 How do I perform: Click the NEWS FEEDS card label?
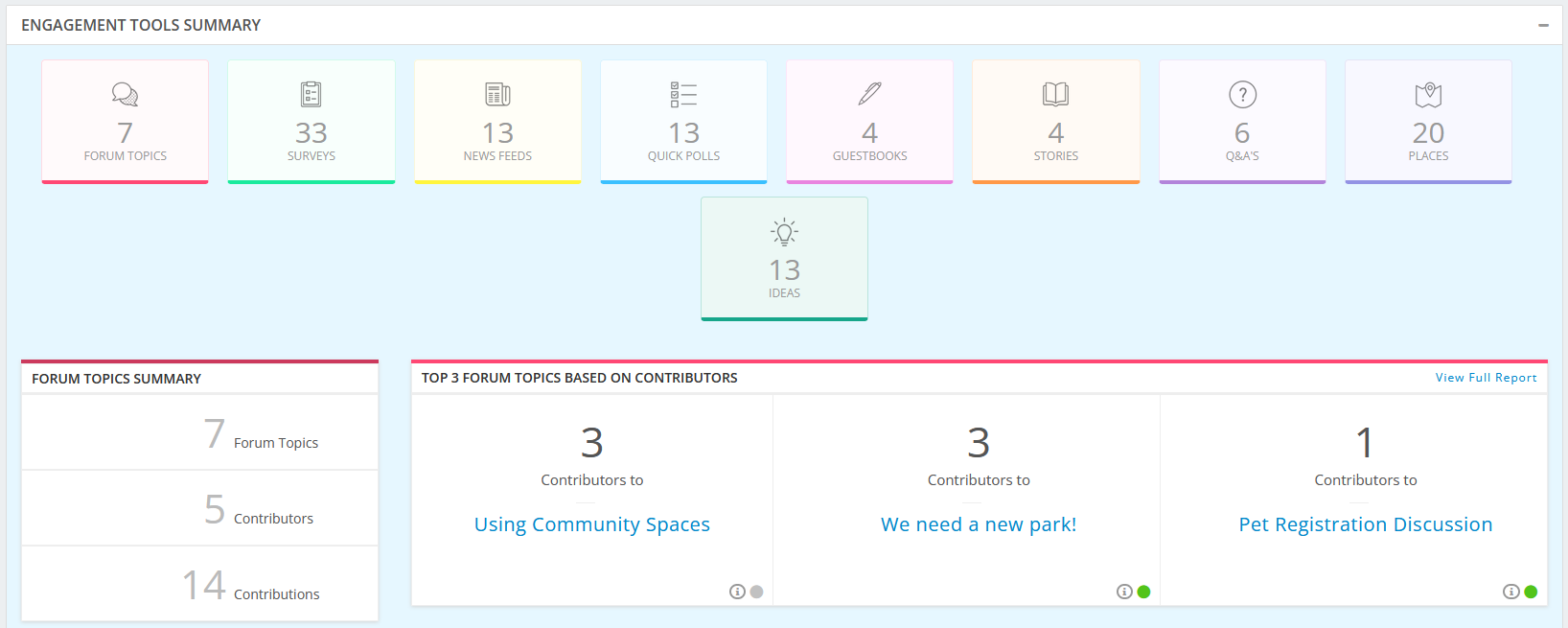497,156
